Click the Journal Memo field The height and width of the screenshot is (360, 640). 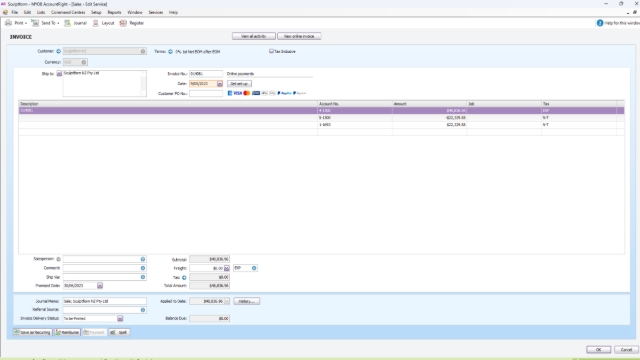[x=104, y=301]
